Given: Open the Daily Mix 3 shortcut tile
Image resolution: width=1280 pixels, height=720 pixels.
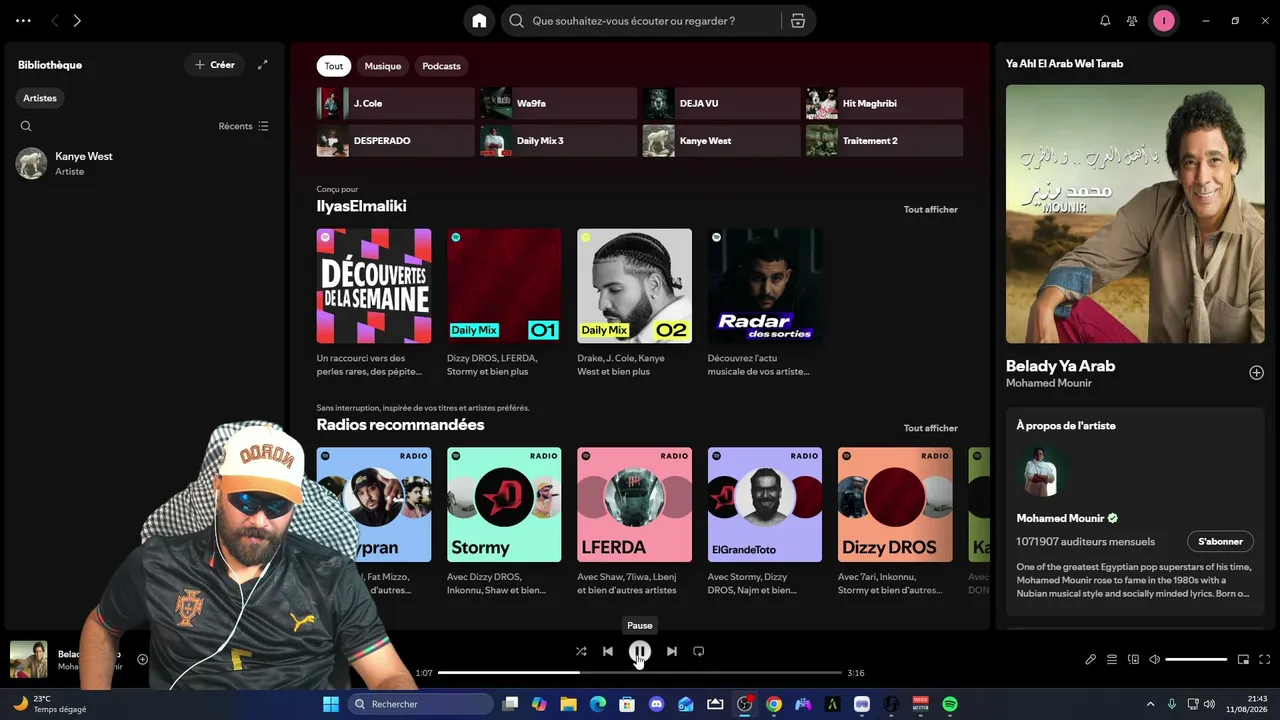Looking at the screenshot, I should point(559,141).
